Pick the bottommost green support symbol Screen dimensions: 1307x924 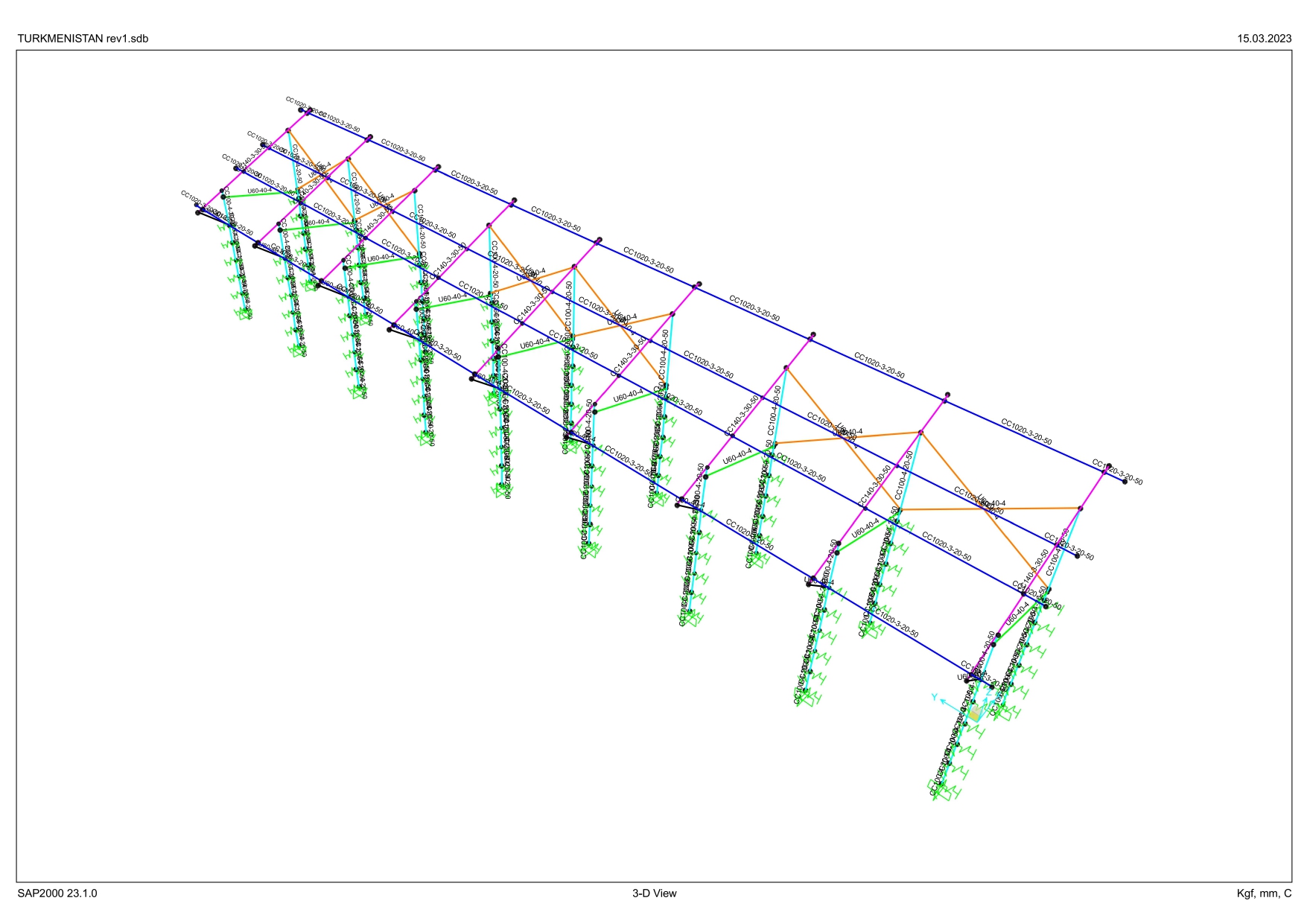click(x=943, y=794)
